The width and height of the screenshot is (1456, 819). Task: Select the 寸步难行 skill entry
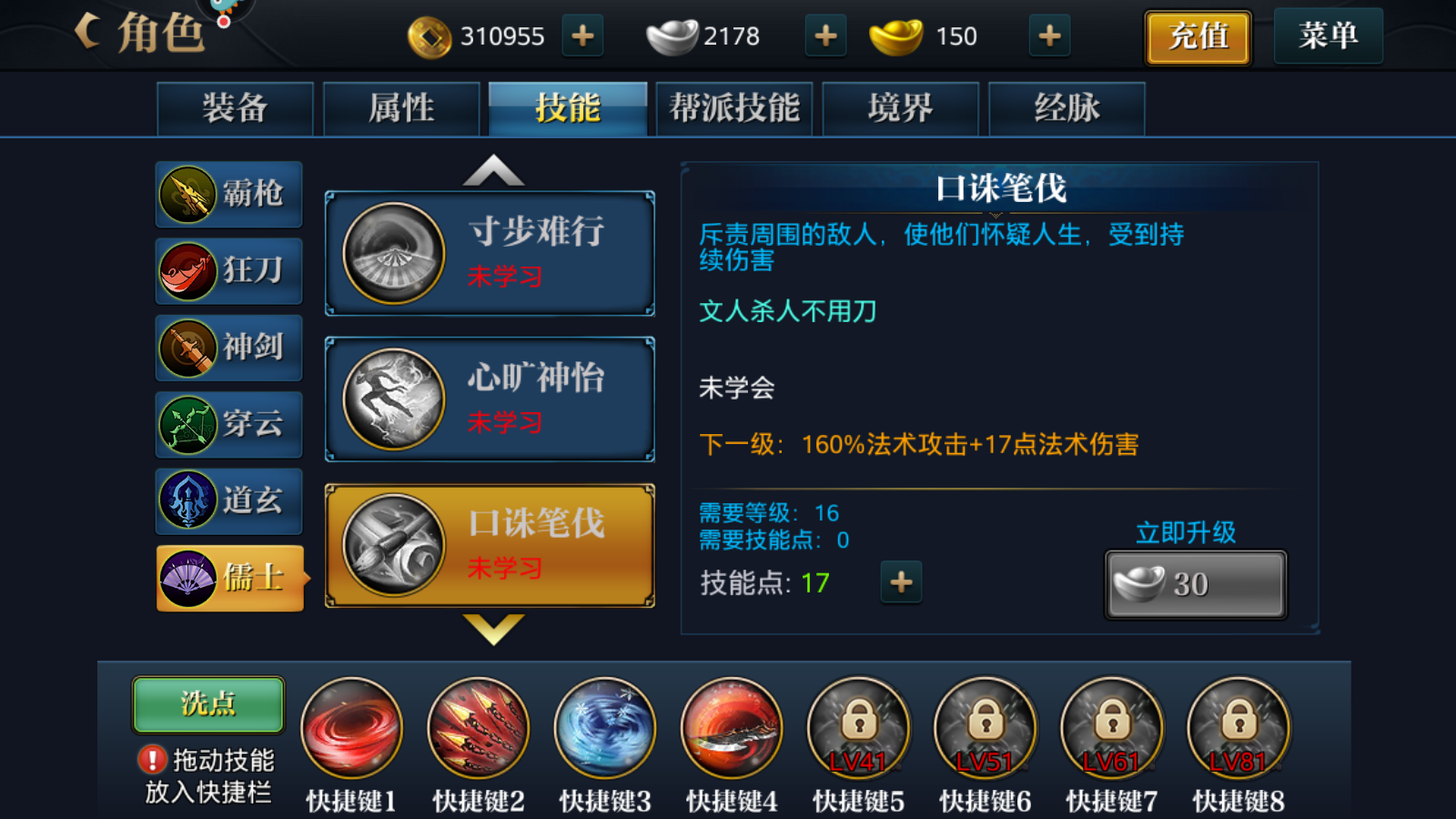490,253
